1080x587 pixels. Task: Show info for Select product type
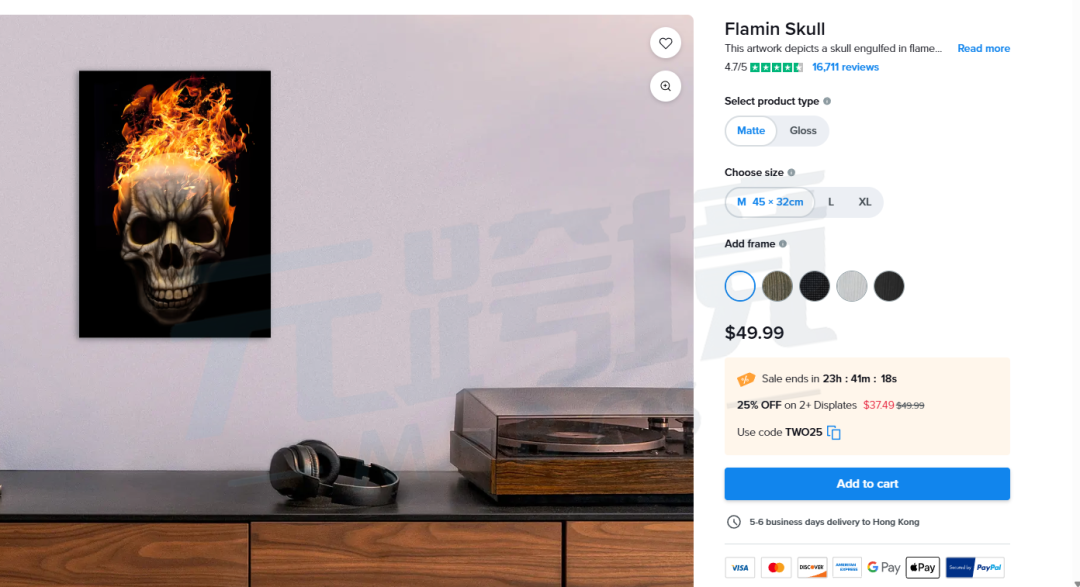(x=827, y=101)
